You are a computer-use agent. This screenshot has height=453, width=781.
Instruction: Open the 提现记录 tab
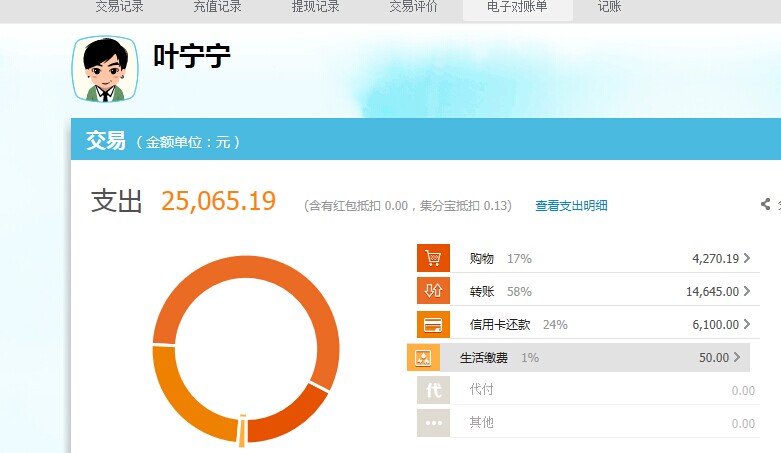(315, 6)
